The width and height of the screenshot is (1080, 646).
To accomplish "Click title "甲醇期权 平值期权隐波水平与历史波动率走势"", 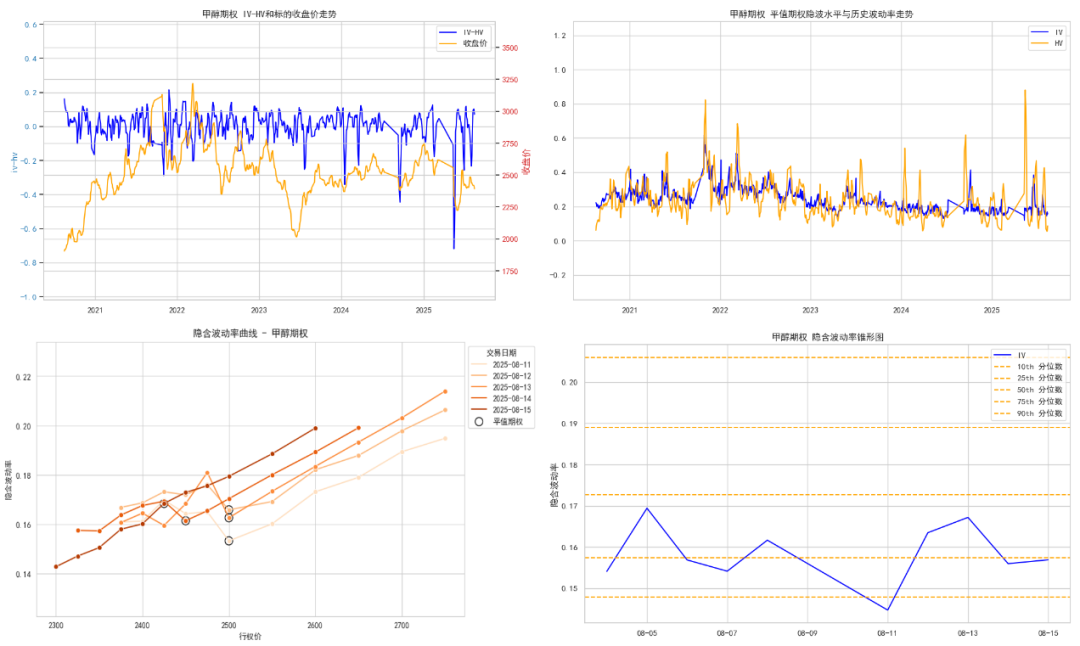I will pos(821,14).
